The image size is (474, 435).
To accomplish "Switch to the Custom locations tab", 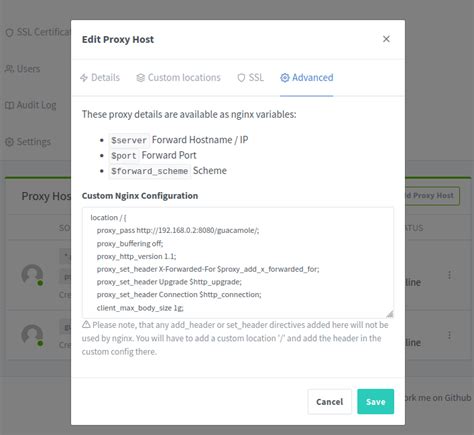I will [178, 78].
